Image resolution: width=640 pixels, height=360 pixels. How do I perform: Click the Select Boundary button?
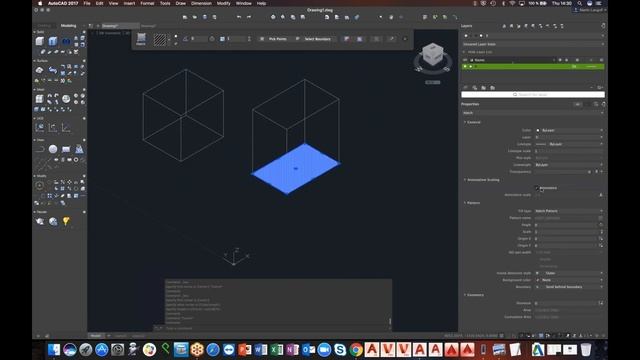pos(313,39)
